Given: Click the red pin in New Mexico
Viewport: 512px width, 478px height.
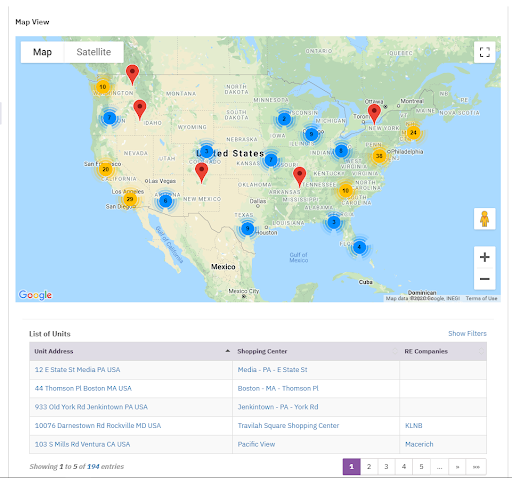Looking at the screenshot, I should tap(201, 173).
